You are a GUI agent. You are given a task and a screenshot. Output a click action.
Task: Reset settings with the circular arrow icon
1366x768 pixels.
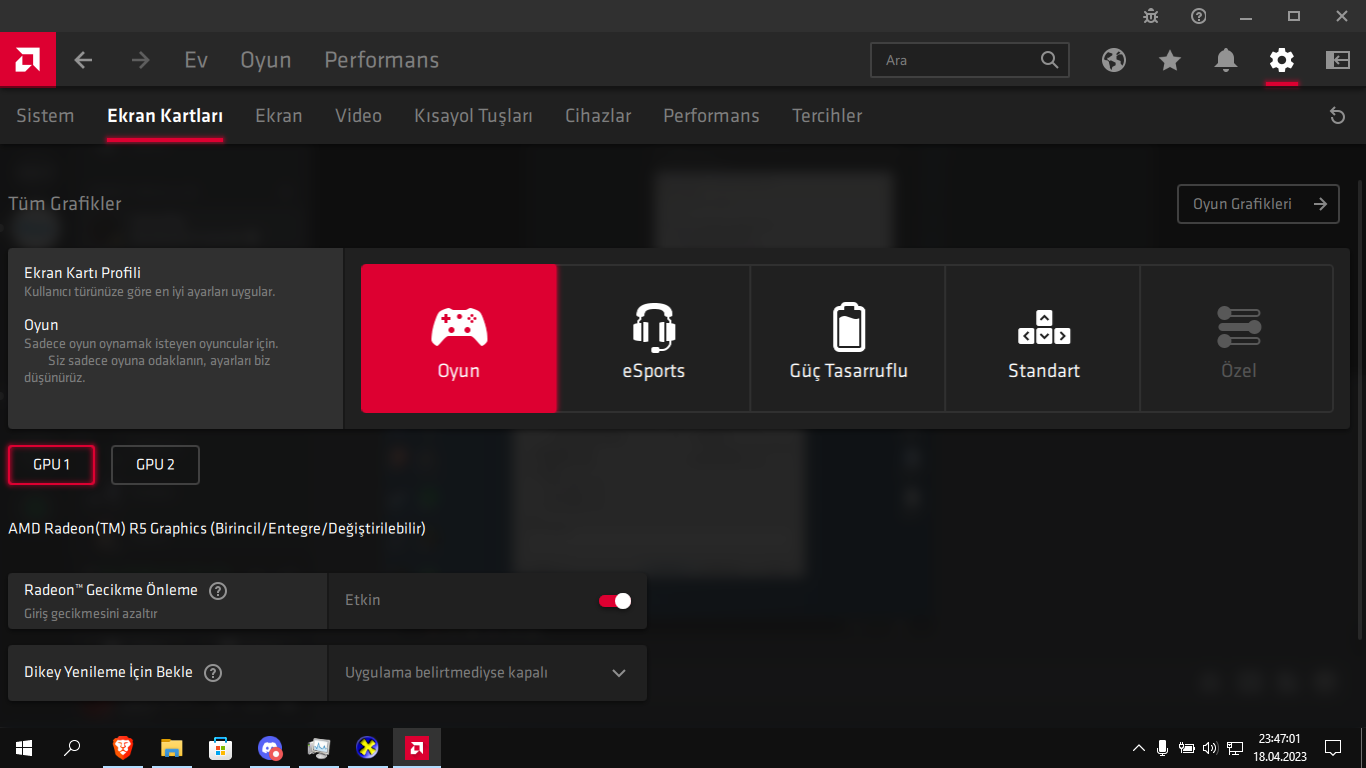(1338, 116)
